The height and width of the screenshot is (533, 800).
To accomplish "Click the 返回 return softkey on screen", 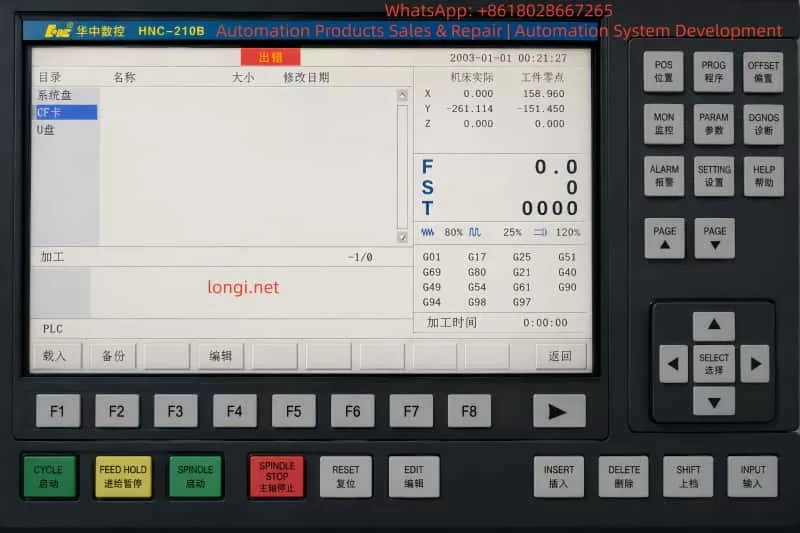I will tap(560, 356).
